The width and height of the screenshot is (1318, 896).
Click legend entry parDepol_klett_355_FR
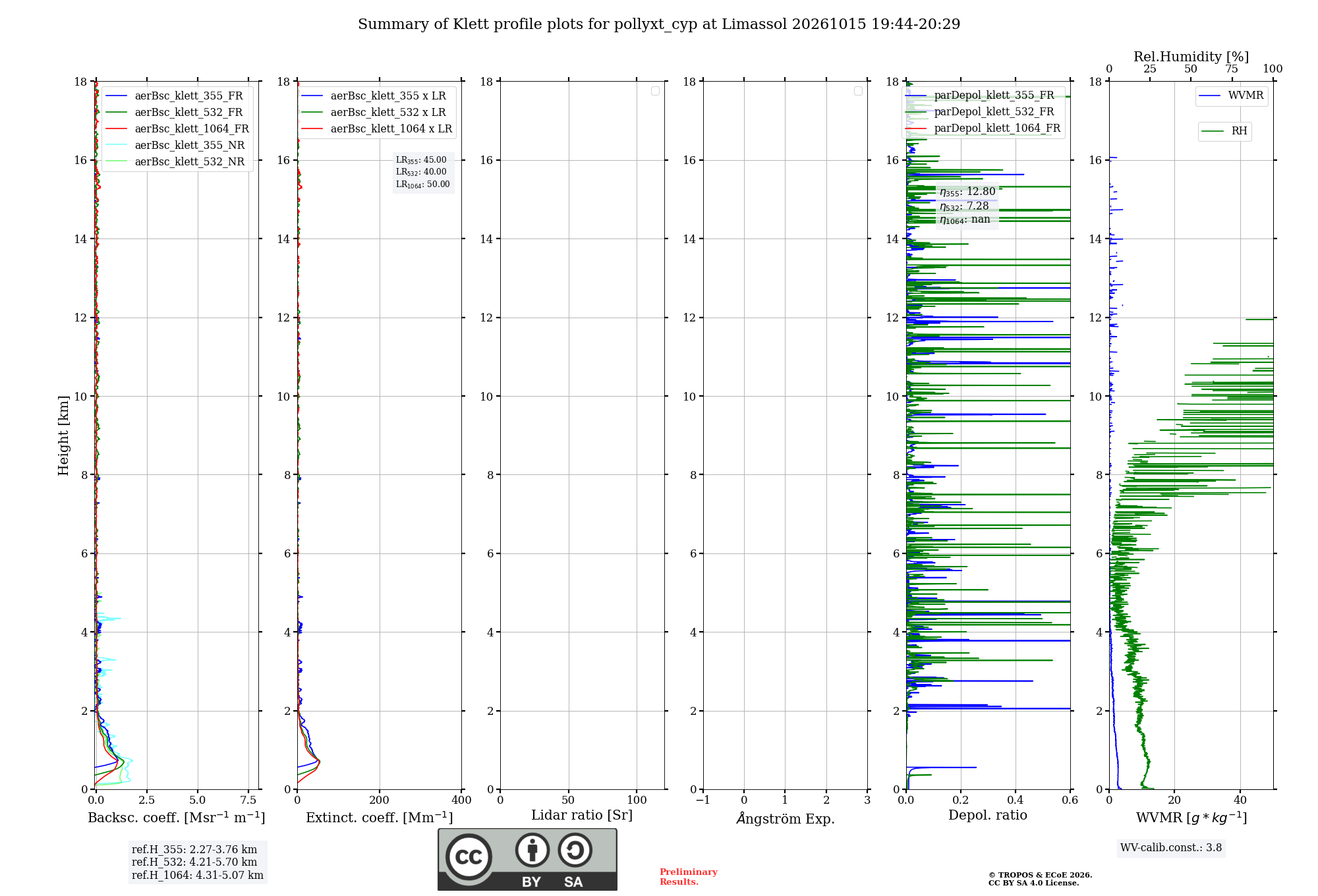click(981, 95)
